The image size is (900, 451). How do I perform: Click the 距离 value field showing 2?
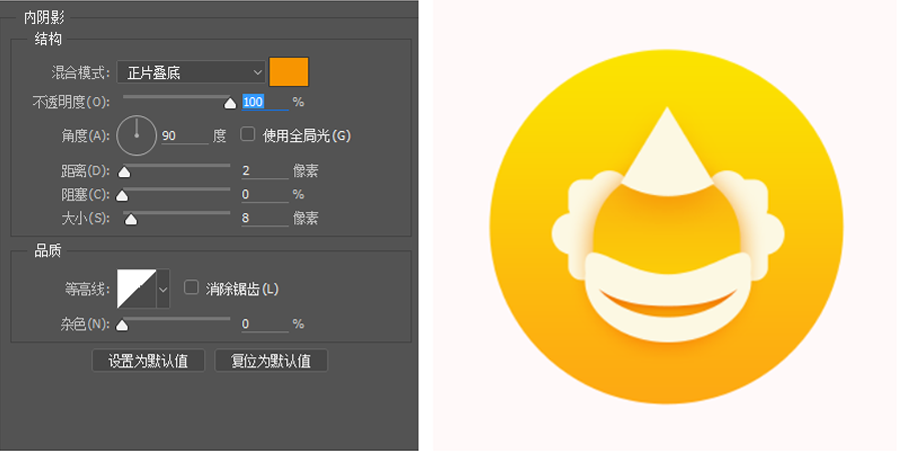265,170
